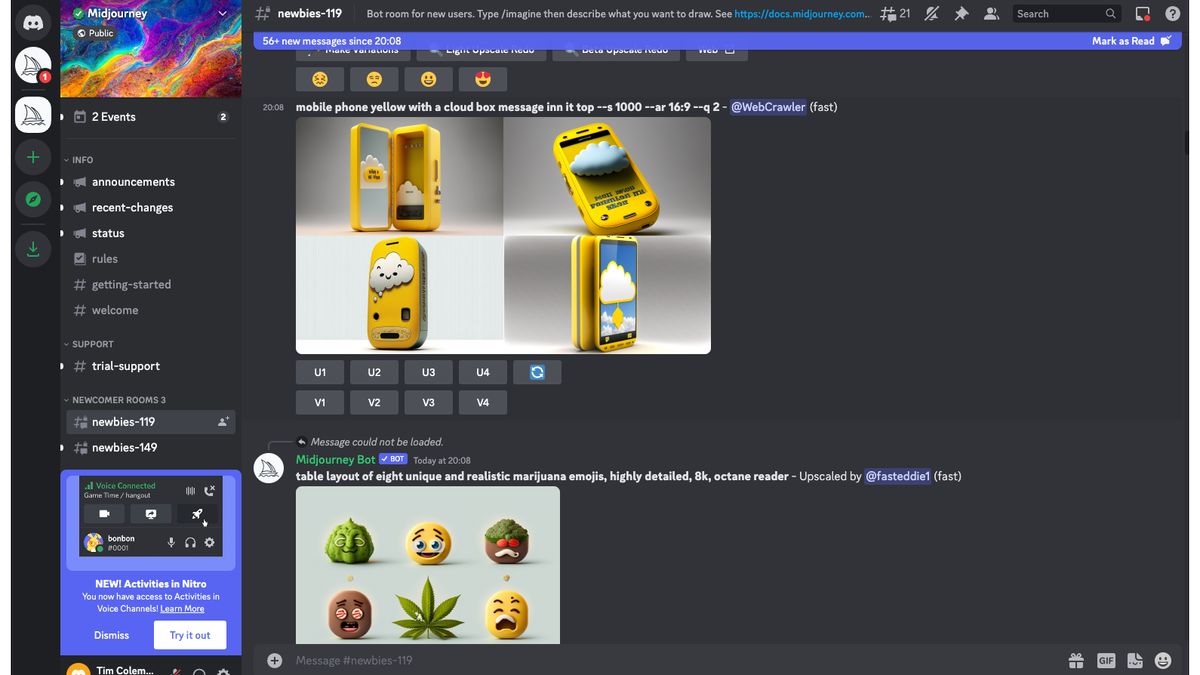This screenshot has width=1200, height=675.
Task: Disconnect from the voice channel
Action: (x=208, y=491)
